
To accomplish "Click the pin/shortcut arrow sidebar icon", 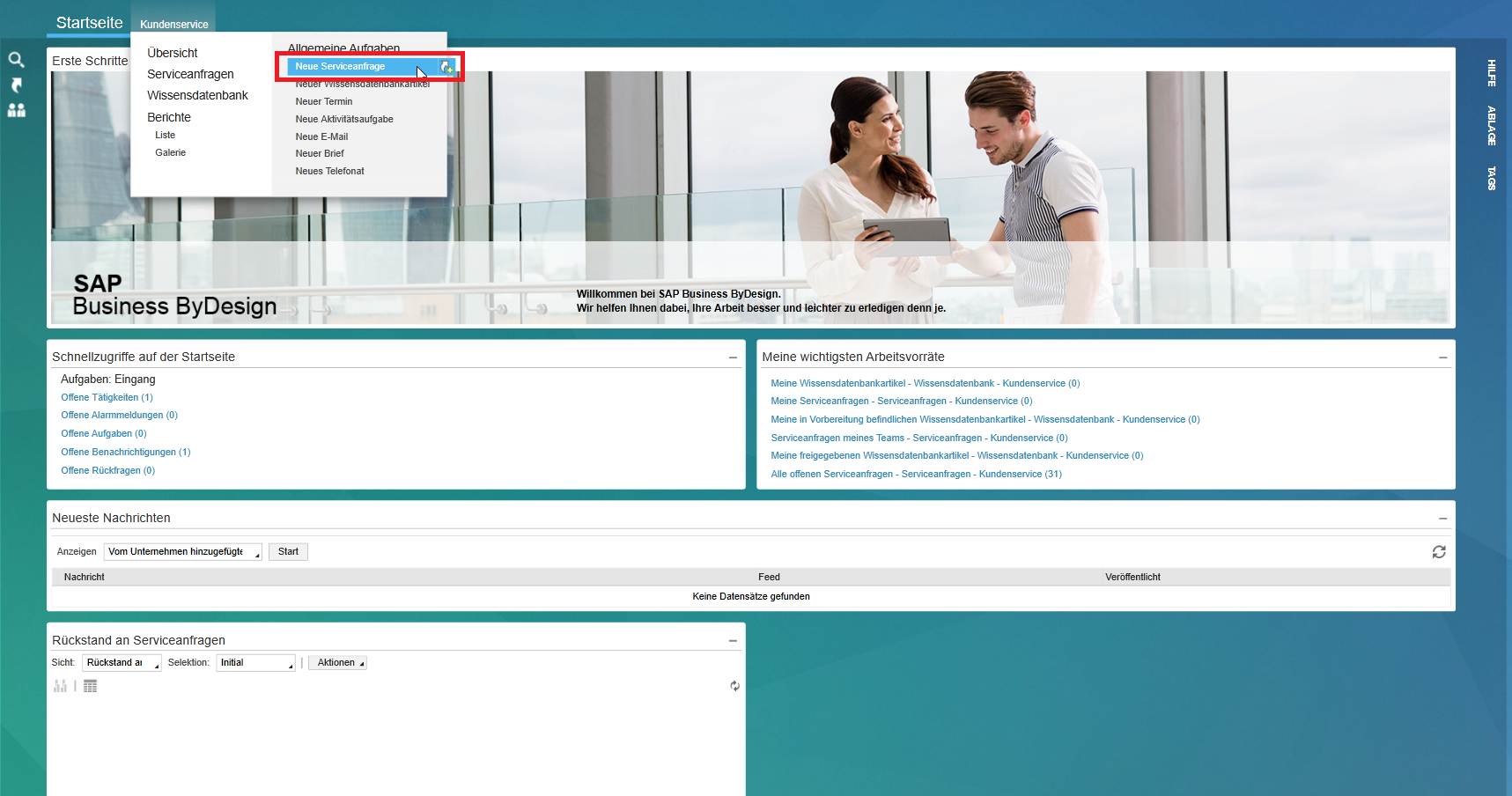I will (16, 85).
